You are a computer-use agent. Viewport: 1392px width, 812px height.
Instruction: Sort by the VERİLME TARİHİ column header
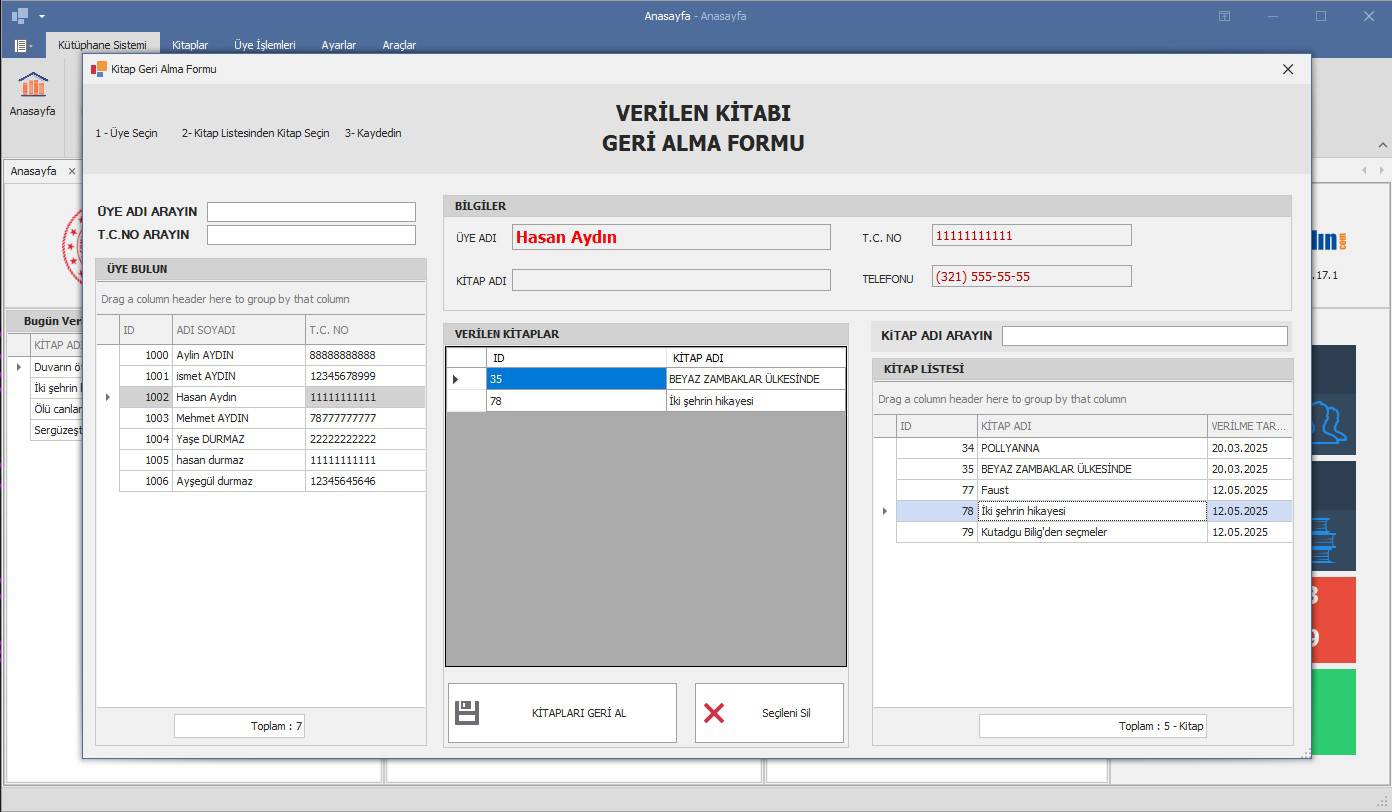tap(1248, 426)
